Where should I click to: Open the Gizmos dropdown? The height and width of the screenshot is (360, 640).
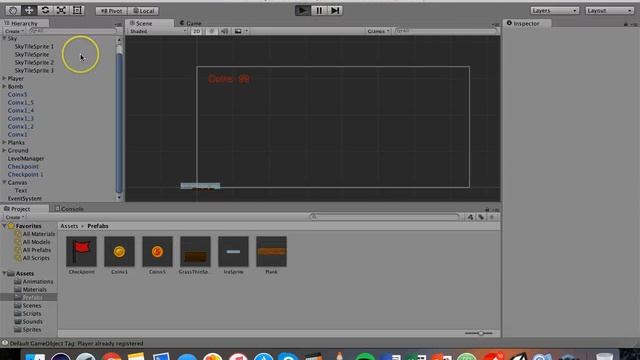pos(378,31)
